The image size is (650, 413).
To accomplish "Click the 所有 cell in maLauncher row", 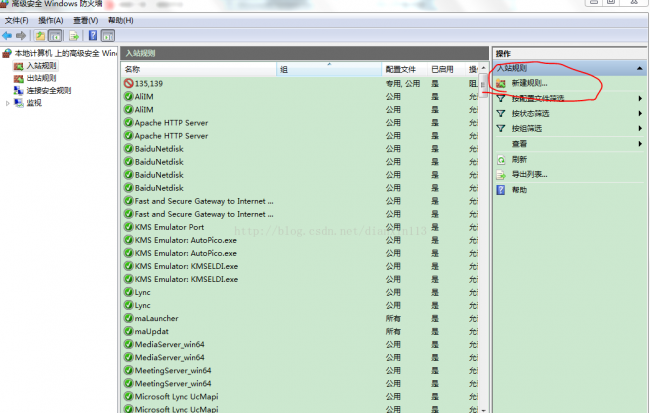I will point(393,318).
